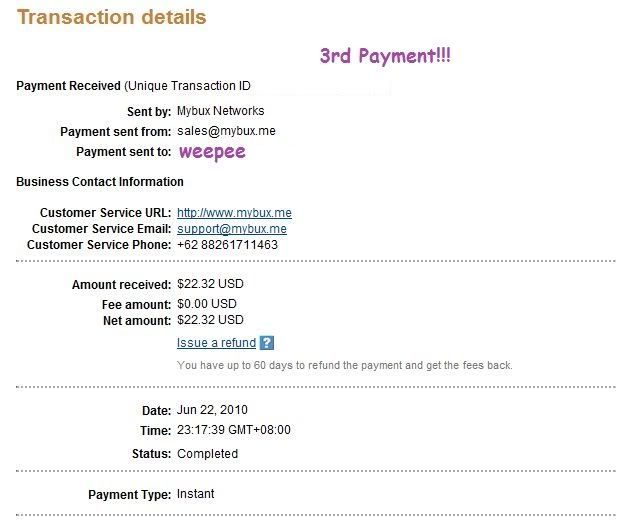
Task: Click the Completed status text
Action: [208, 454]
